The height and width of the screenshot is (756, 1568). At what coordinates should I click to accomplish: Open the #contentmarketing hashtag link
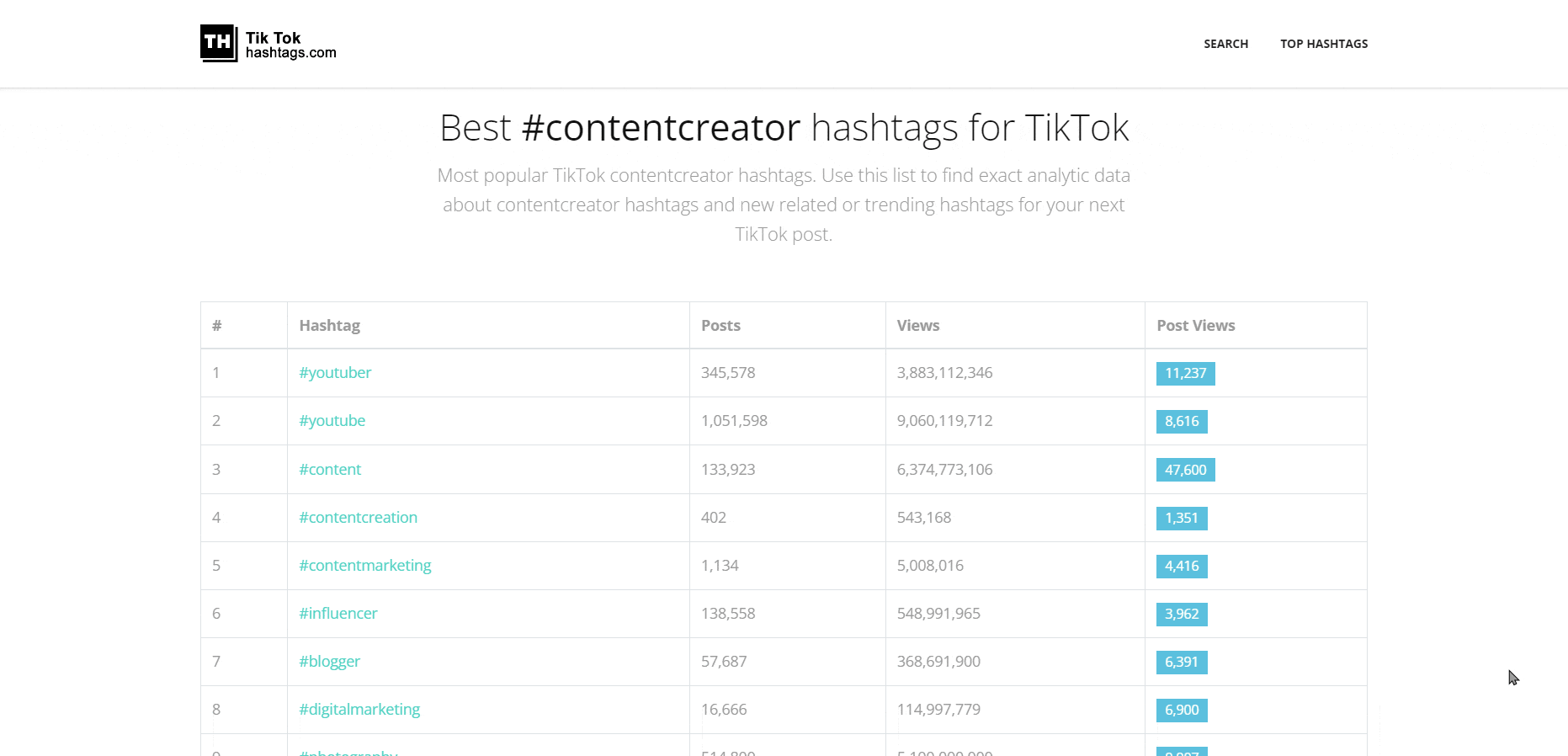point(364,566)
